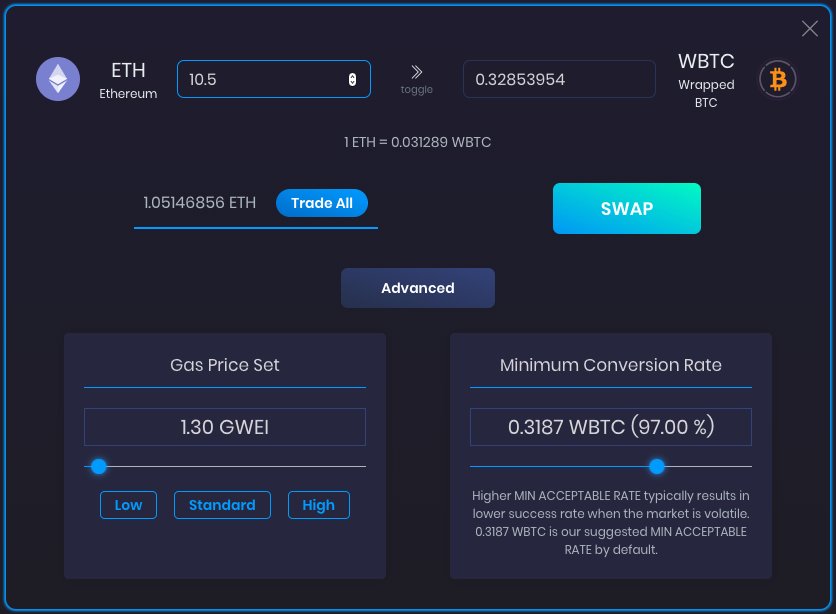The width and height of the screenshot is (836, 614).
Task: Click the SWAP button
Action: click(x=626, y=208)
